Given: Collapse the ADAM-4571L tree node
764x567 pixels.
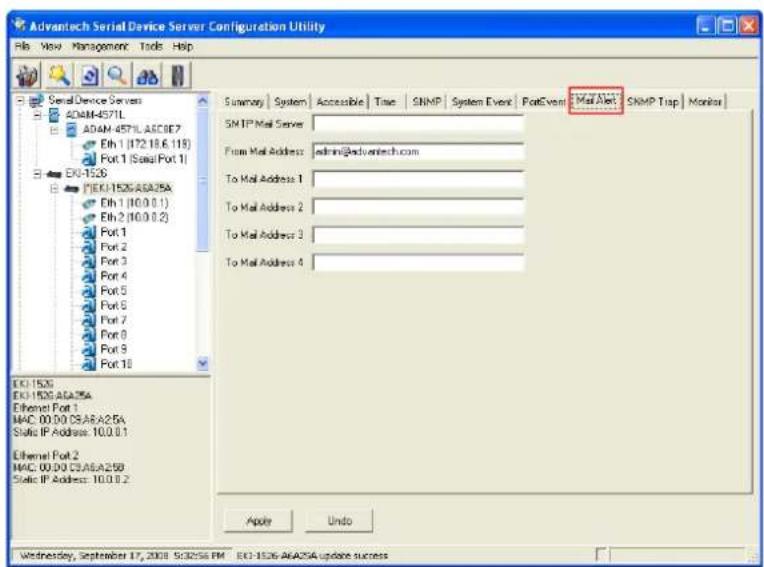Looking at the screenshot, I should [x=38, y=115].
